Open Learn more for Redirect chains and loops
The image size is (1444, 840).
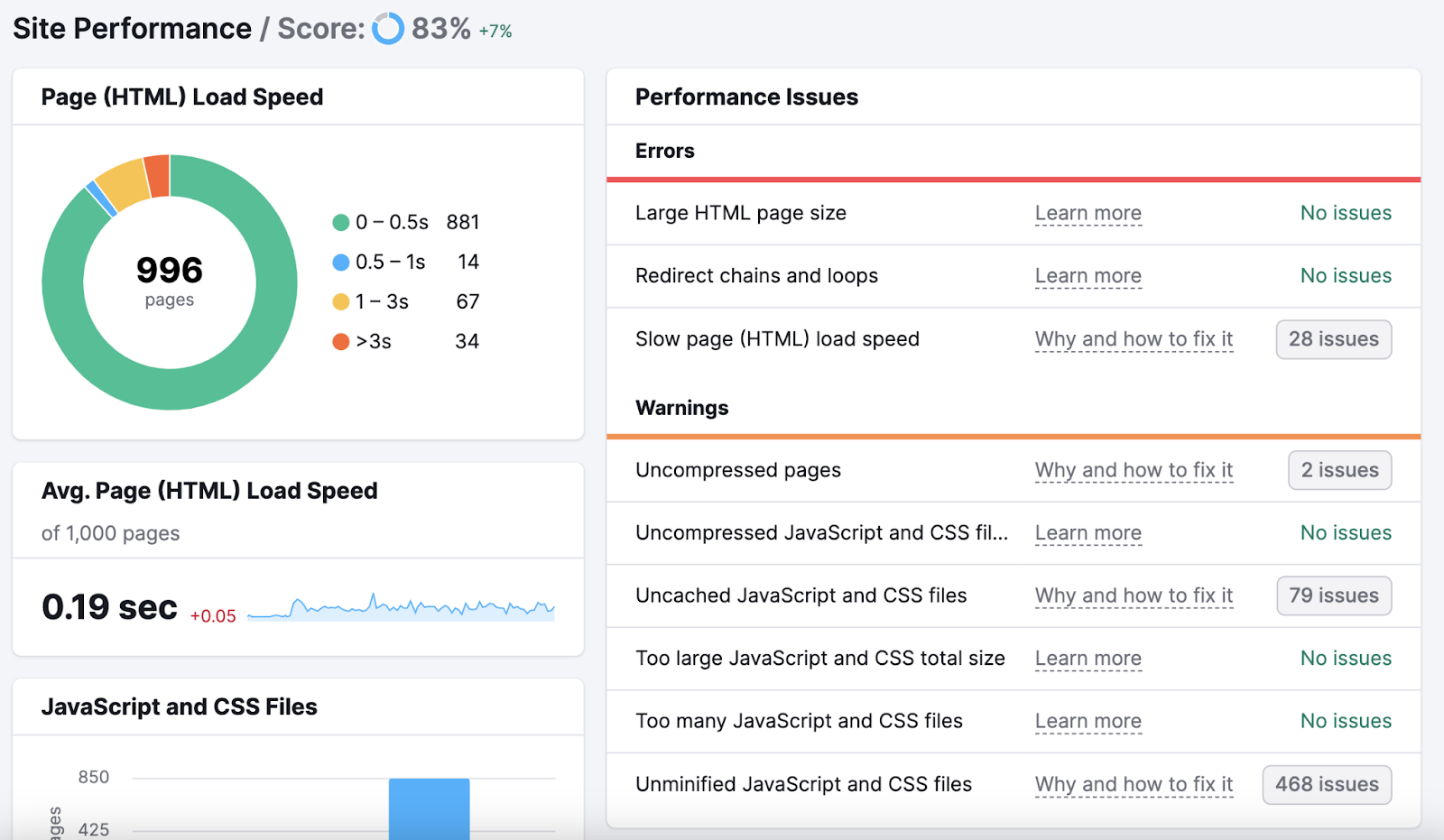[1088, 276]
